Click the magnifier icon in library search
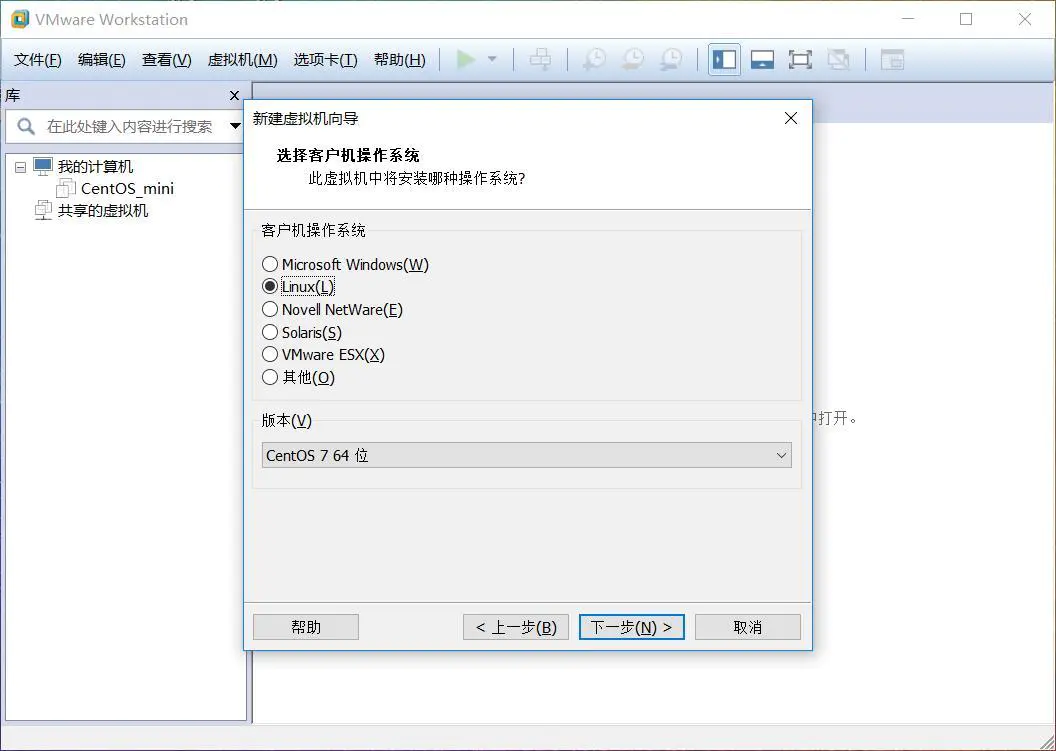Screen dimensions: 1056x751 pos(26,126)
